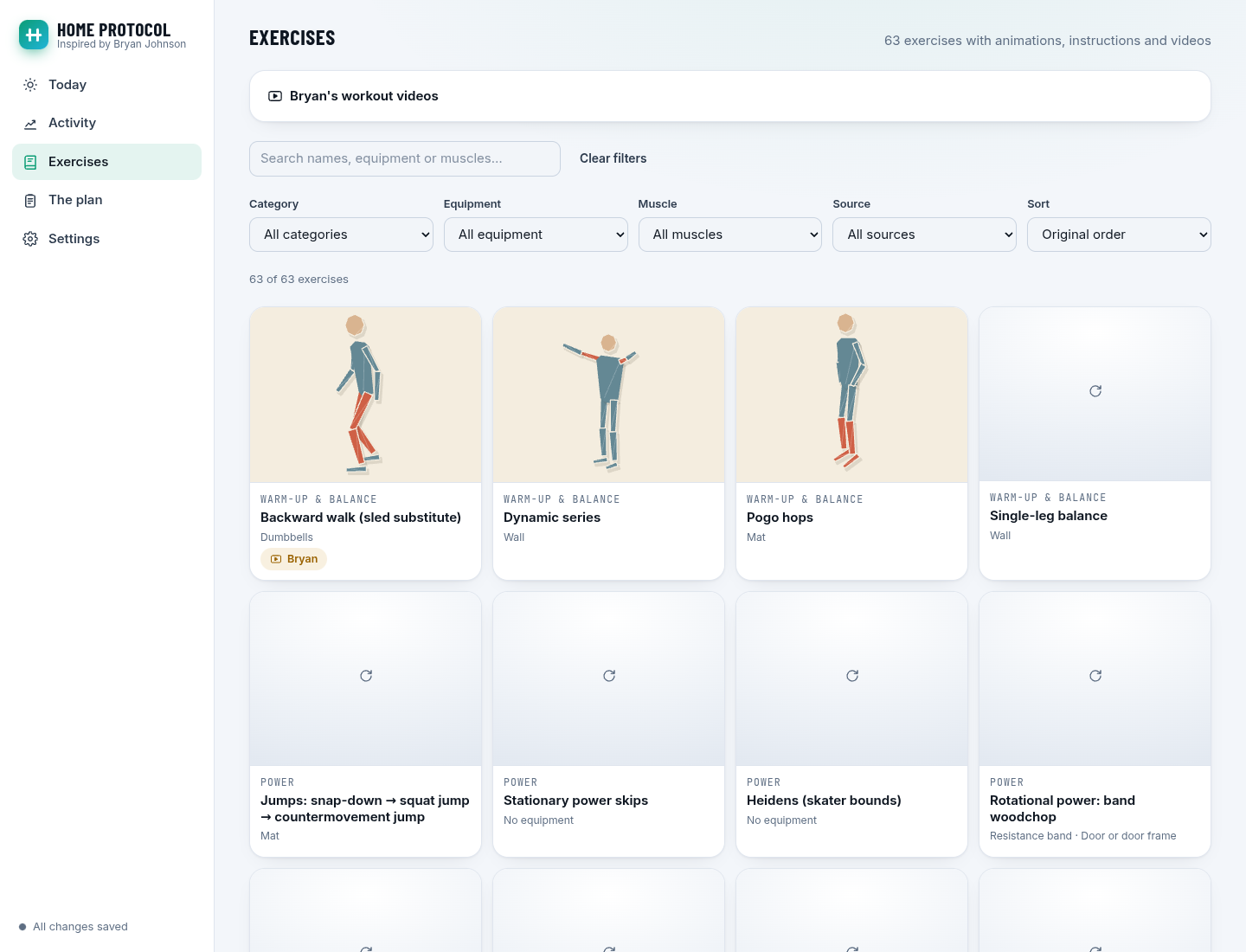Focus the Search names, equipment or muscles field

pyautogui.click(x=405, y=158)
